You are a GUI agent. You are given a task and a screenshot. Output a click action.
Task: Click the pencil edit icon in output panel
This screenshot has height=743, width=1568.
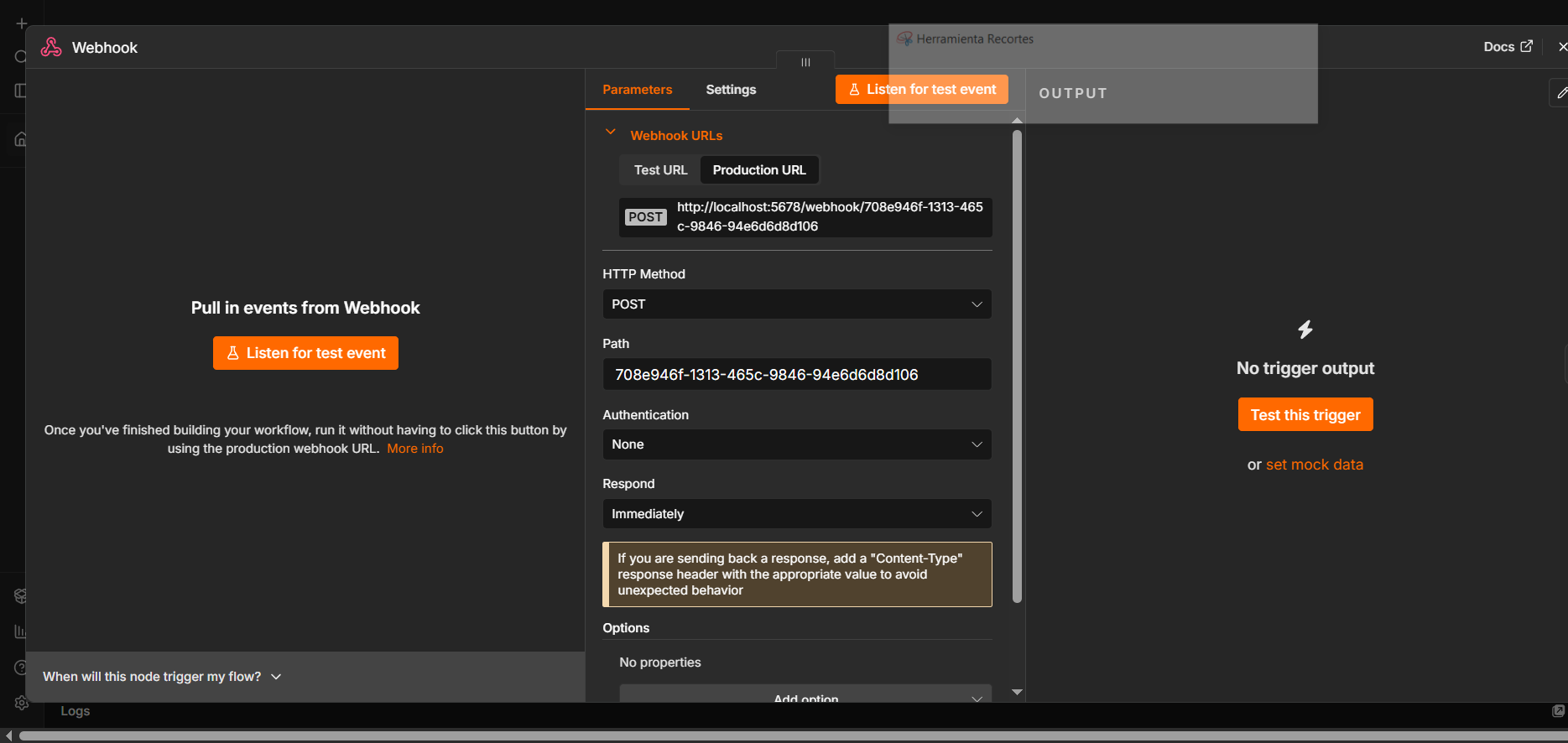(1560, 92)
